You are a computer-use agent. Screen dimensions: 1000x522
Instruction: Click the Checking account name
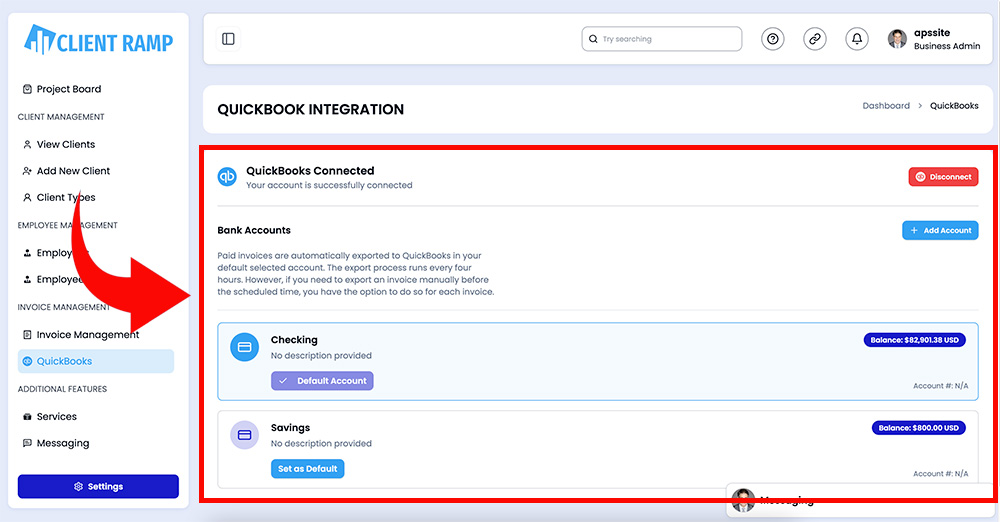tap(294, 340)
